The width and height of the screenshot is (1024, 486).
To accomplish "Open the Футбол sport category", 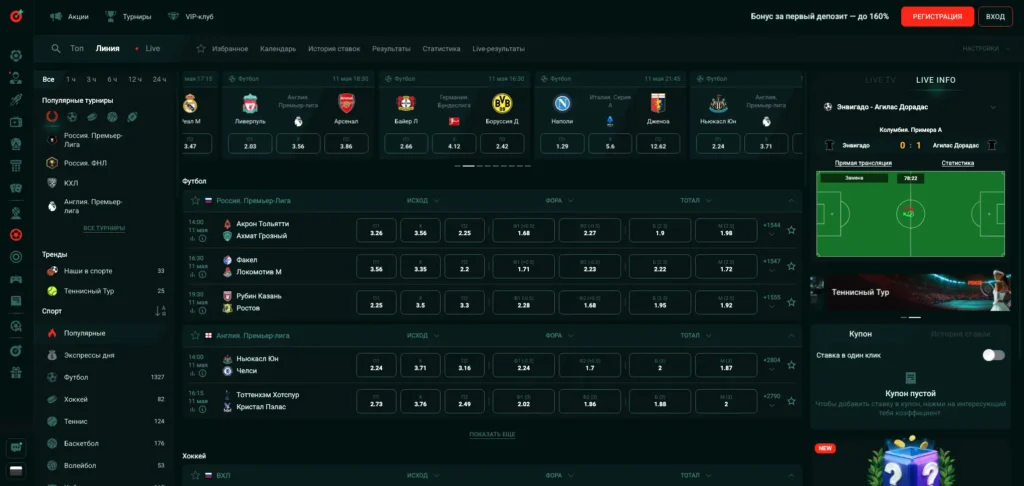I will [77, 377].
